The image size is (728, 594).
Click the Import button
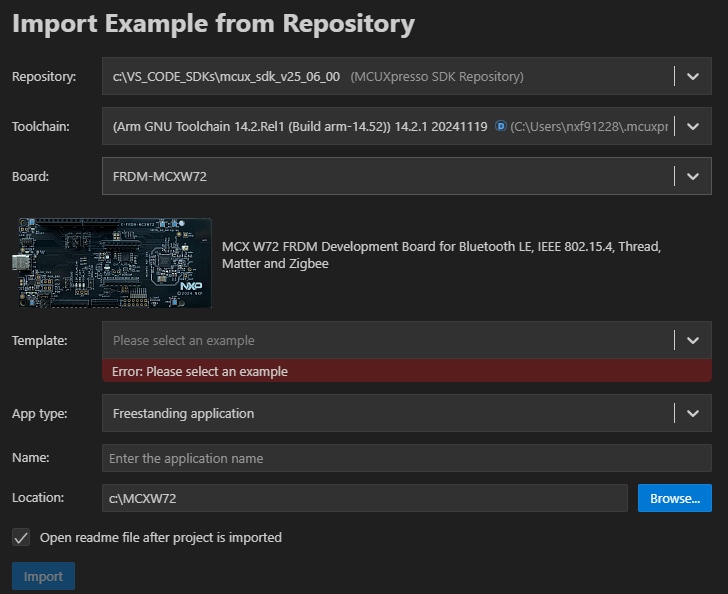[43, 576]
